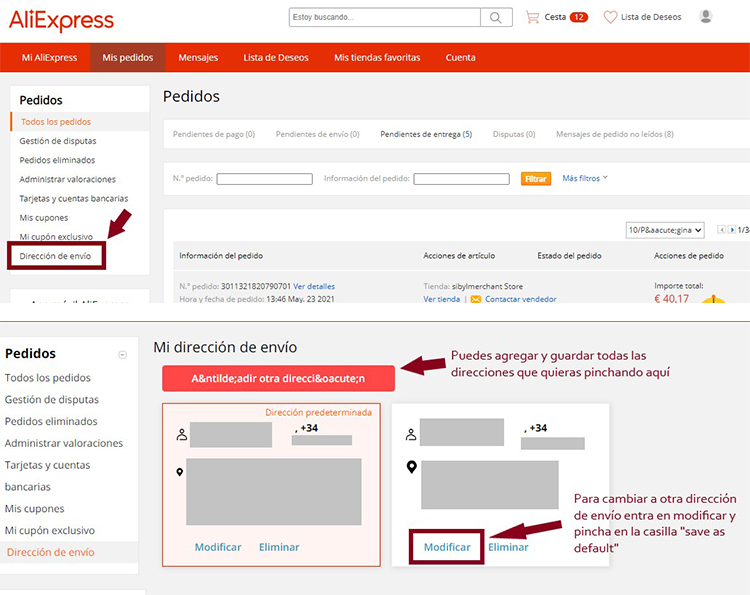The image size is (750, 595).
Task: Open Dirección de envío in upper sidebar
Action: pyautogui.click(x=55, y=256)
